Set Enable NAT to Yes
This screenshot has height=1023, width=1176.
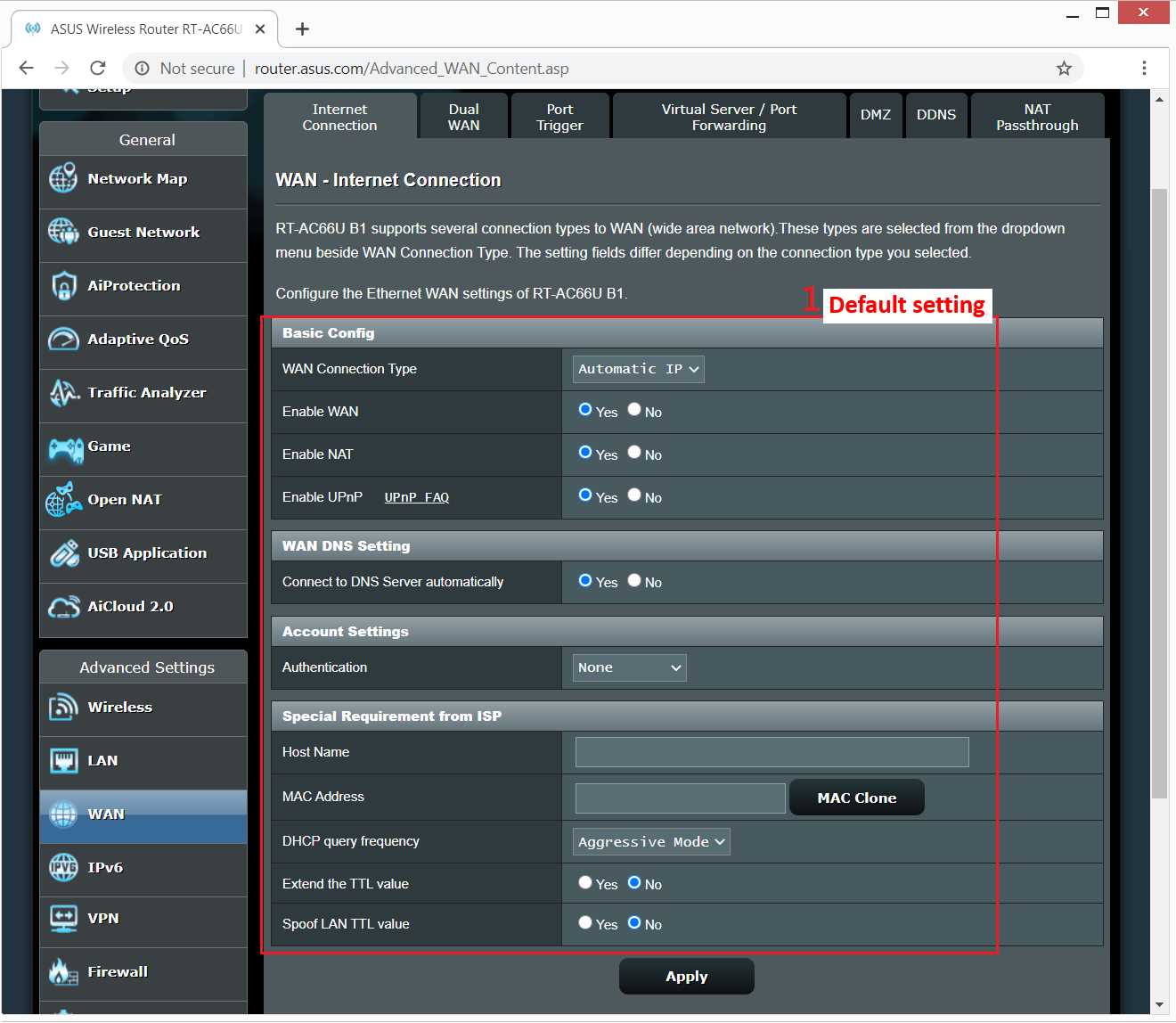tap(585, 453)
